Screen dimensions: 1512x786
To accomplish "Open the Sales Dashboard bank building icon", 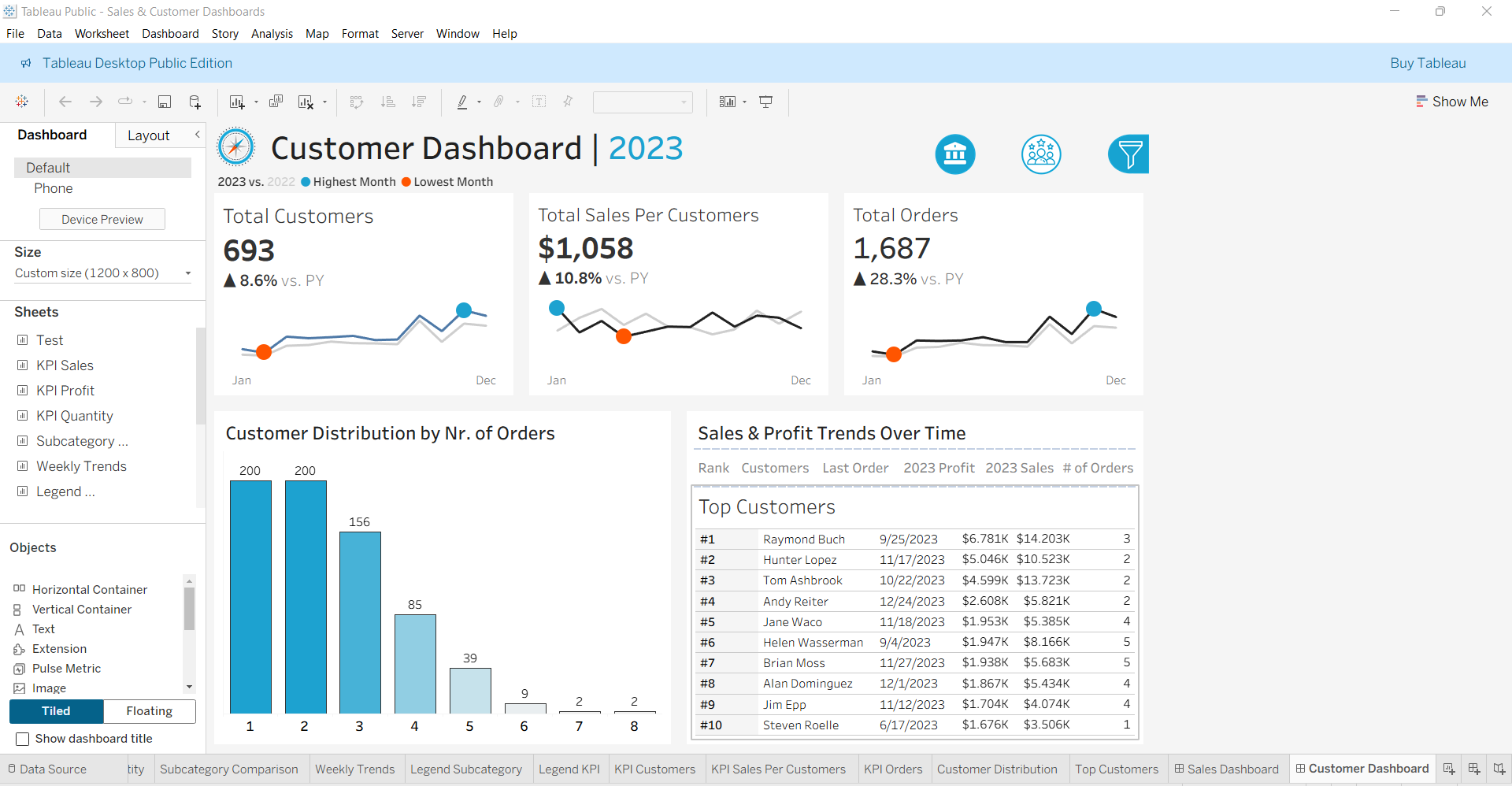I will pyautogui.click(x=955, y=154).
